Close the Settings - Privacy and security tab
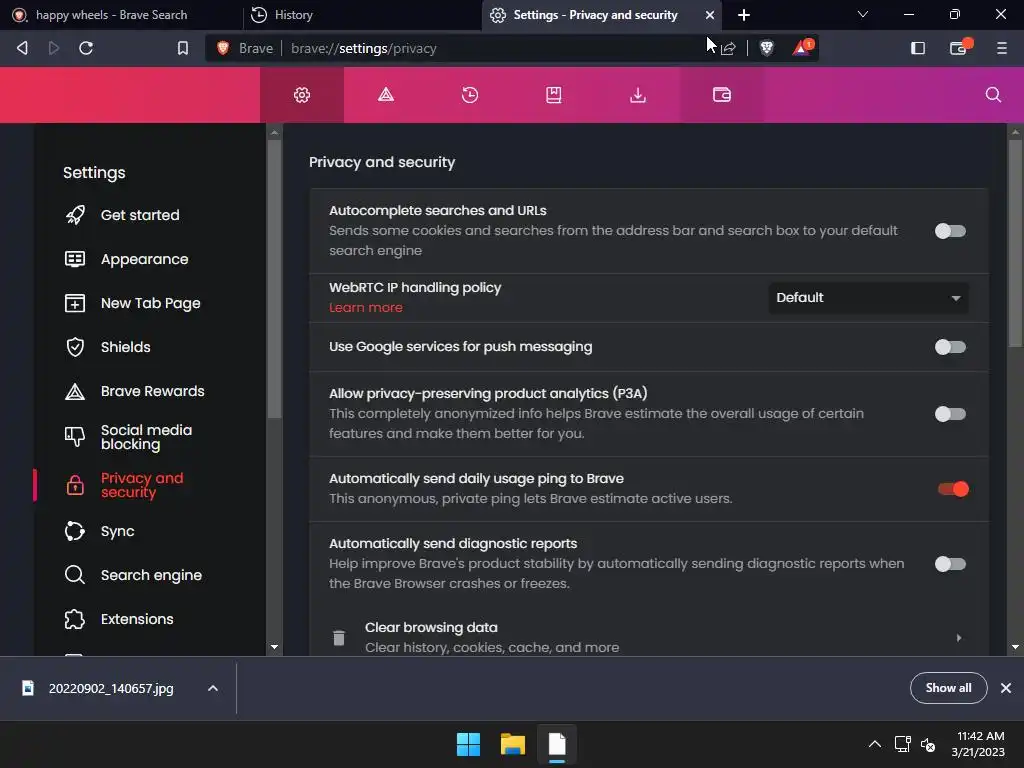 pos(710,15)
